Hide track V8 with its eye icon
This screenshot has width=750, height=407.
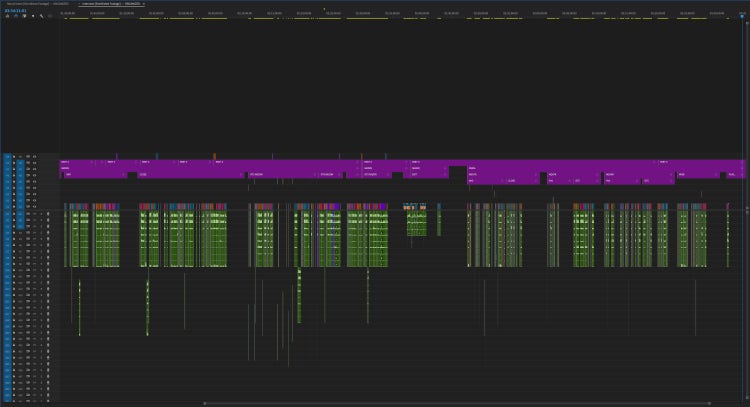34,163
